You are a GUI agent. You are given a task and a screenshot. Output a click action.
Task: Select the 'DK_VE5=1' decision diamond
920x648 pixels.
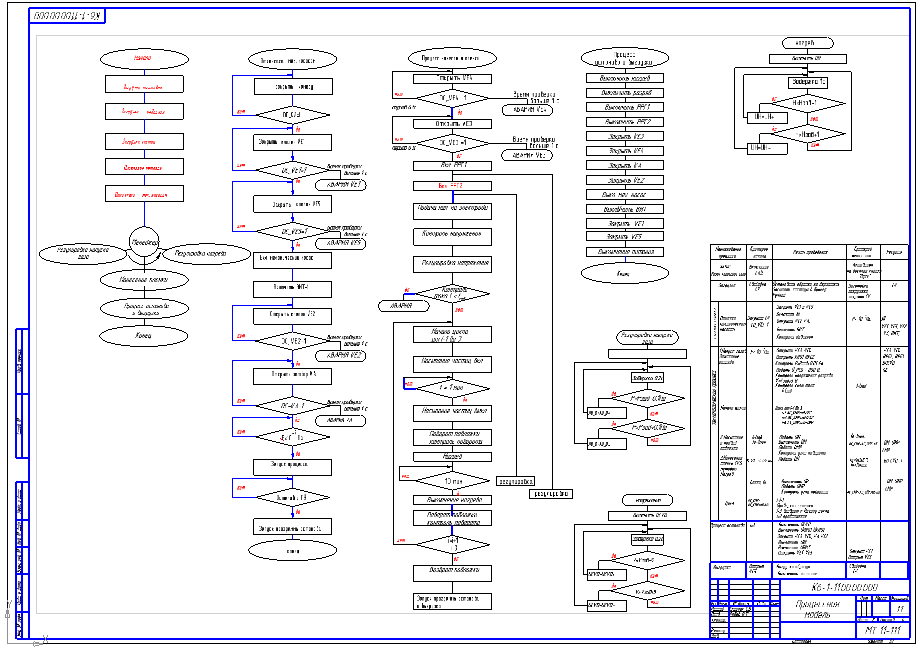(293, 231)
